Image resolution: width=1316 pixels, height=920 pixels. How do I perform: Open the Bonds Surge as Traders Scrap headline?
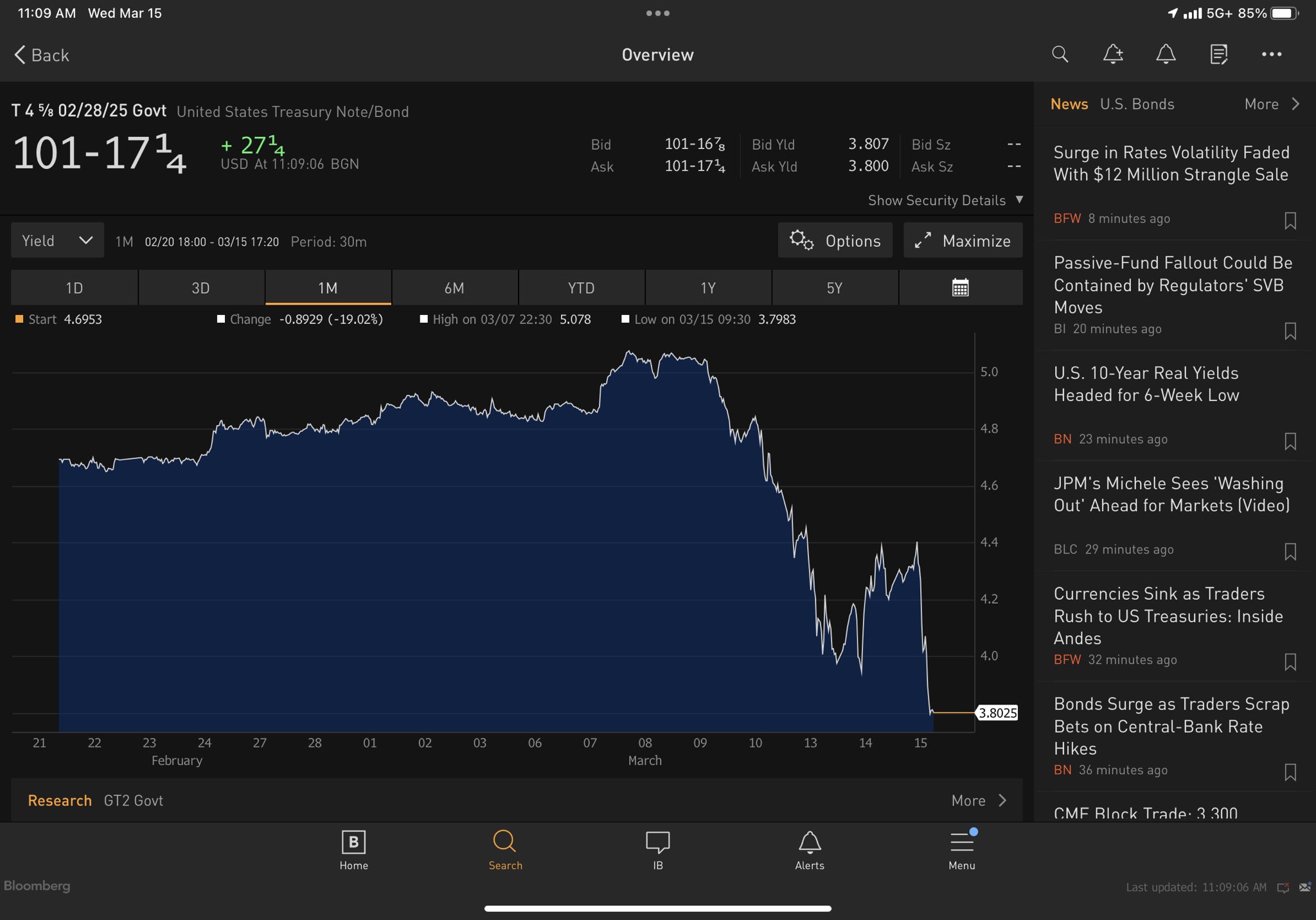click(1171, 726)
